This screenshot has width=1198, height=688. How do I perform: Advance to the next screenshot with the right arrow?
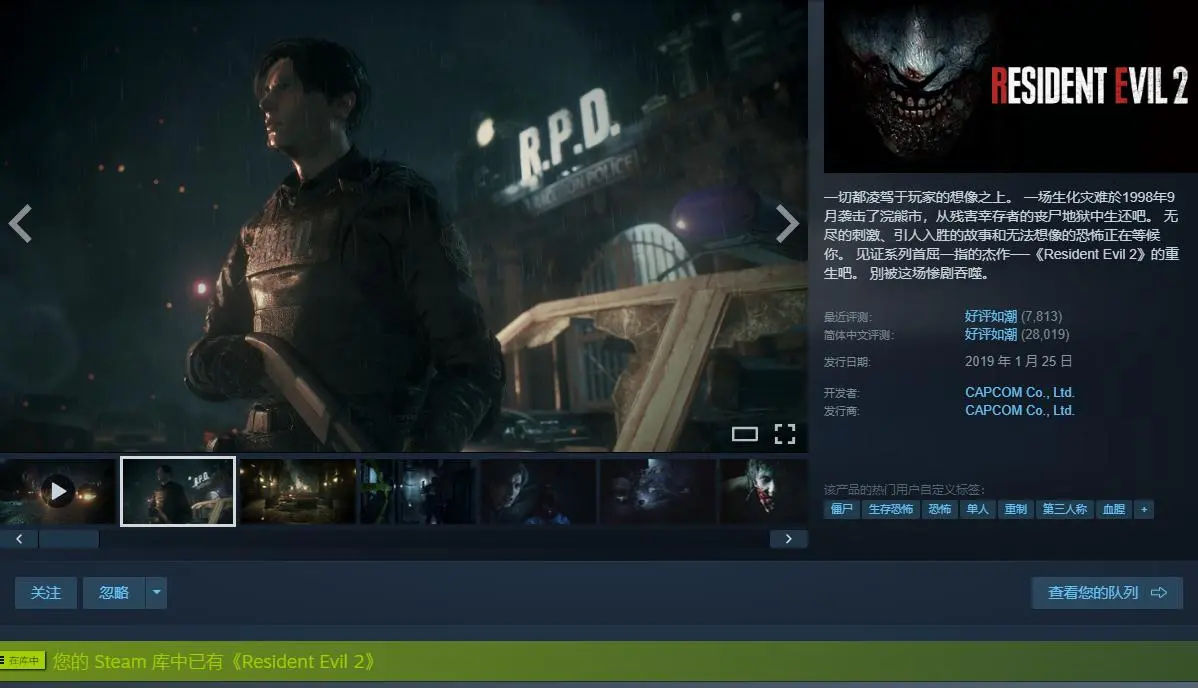coord(787,224)
